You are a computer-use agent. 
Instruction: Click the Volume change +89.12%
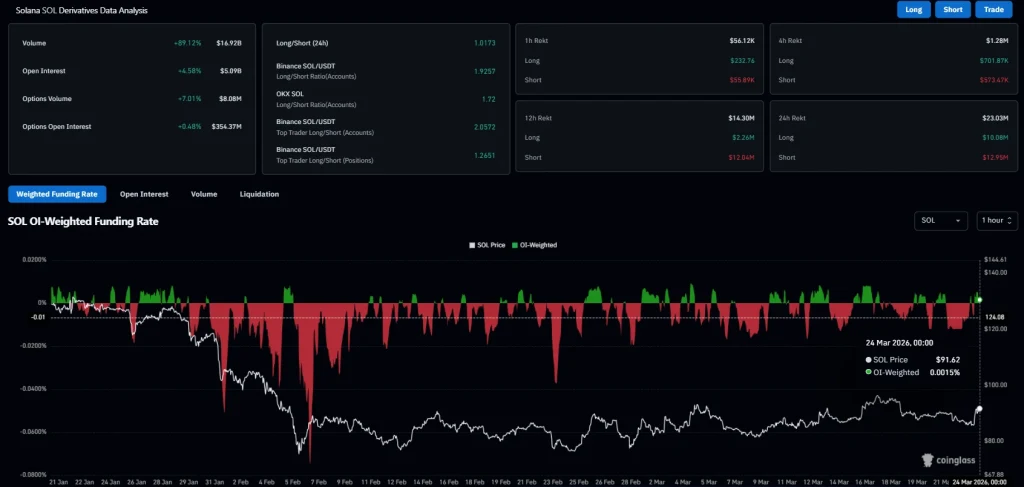tap(187, 43)
